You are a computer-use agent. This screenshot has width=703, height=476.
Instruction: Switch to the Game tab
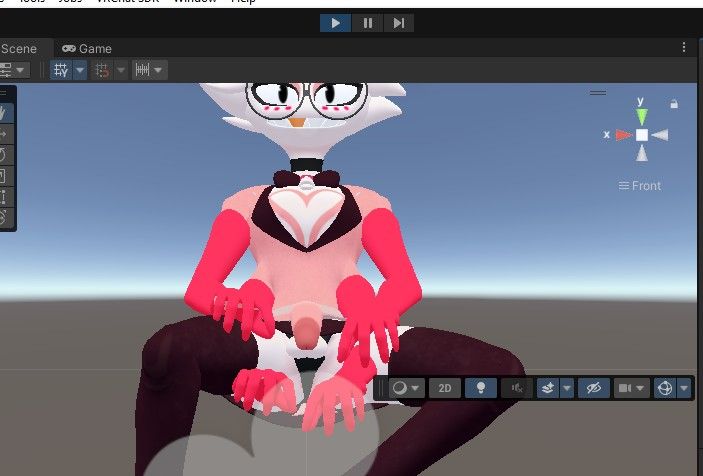pos(87,48)
